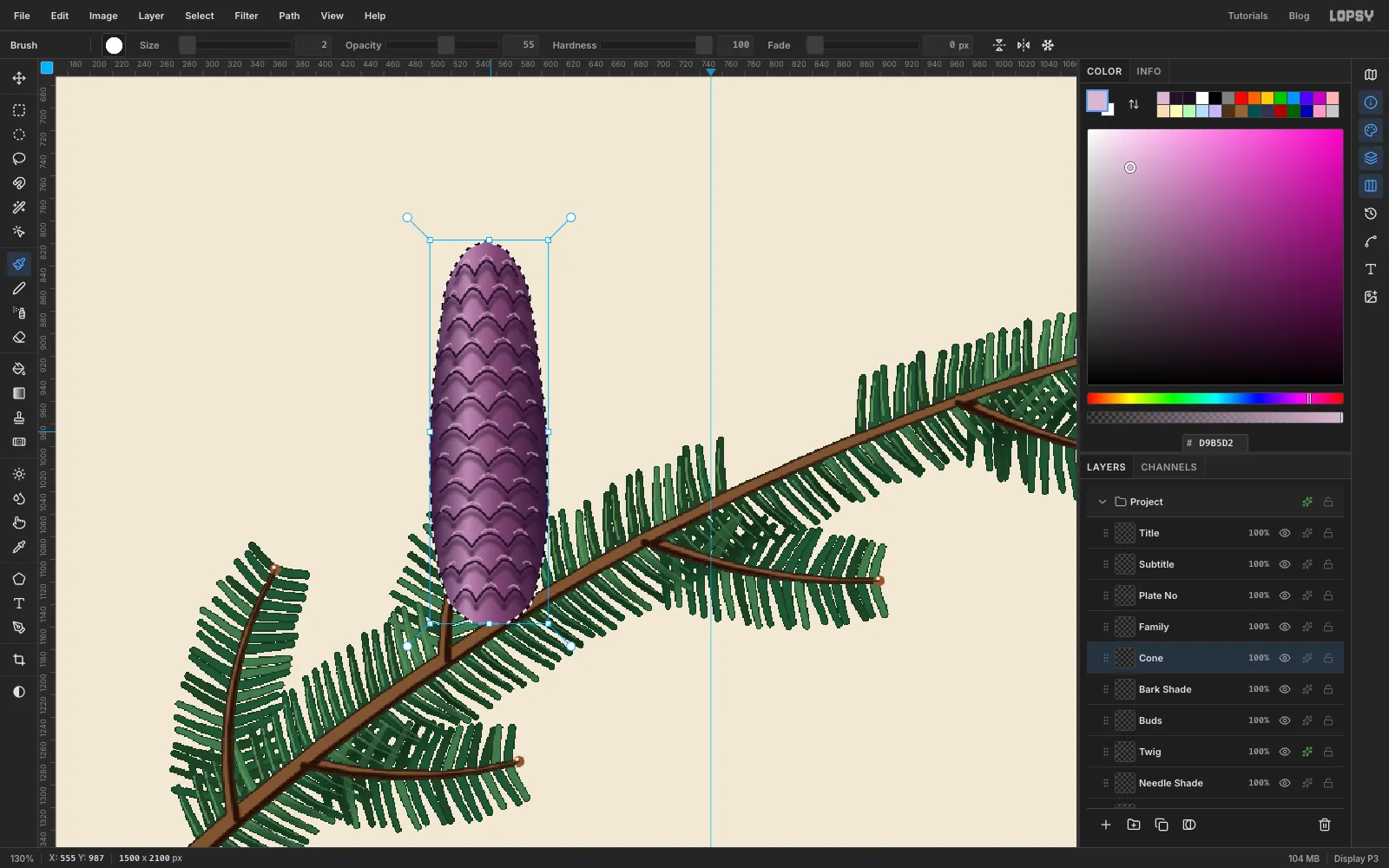This screenshot has height=868, width=1389.
Task: Hide the Twig layer
Action: pos(1285,752)
